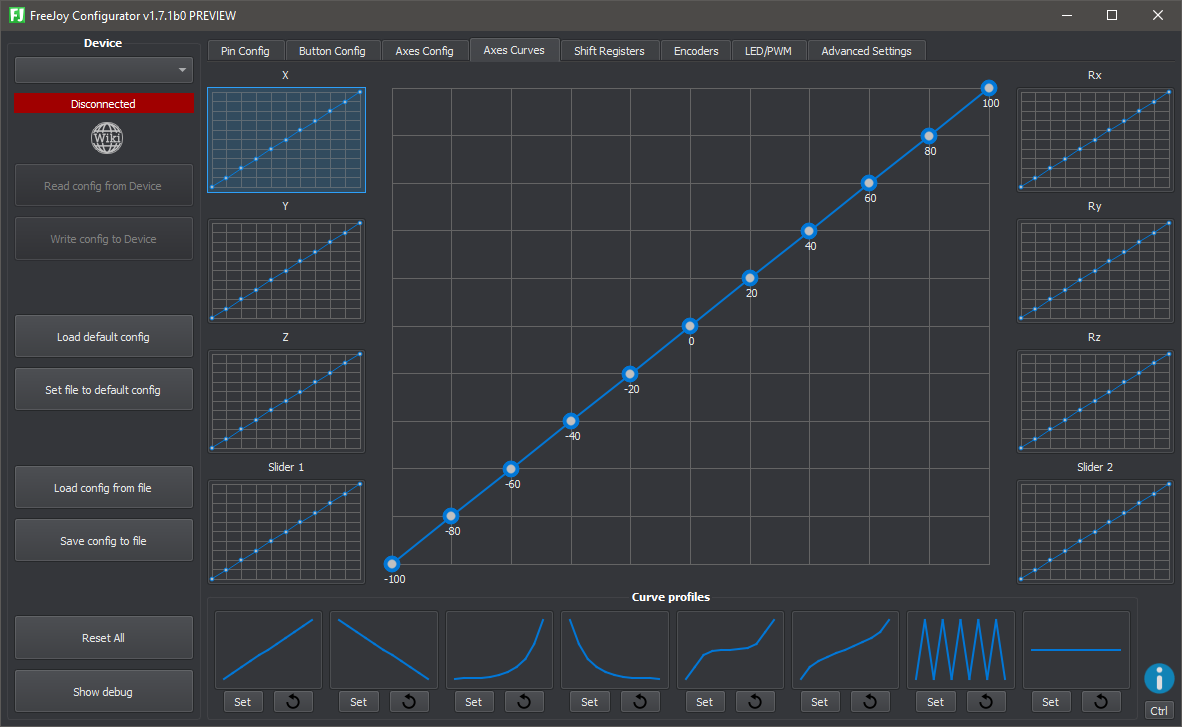Select the curve point labeled 100
1182x727 pixels.
pyautogui.click(x=989, y=88)
